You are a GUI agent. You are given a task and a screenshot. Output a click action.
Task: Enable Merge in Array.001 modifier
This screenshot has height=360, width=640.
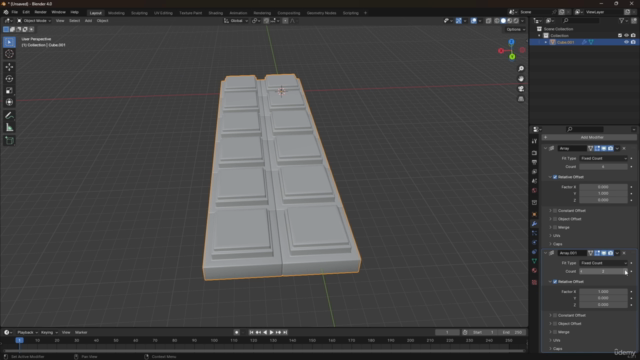point(555,332)
